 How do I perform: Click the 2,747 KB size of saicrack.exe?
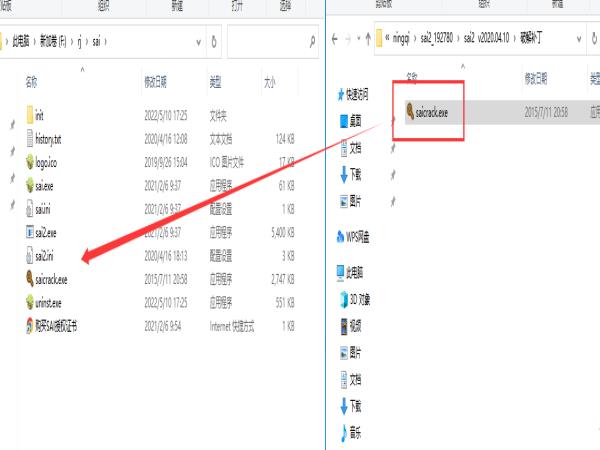283,279
